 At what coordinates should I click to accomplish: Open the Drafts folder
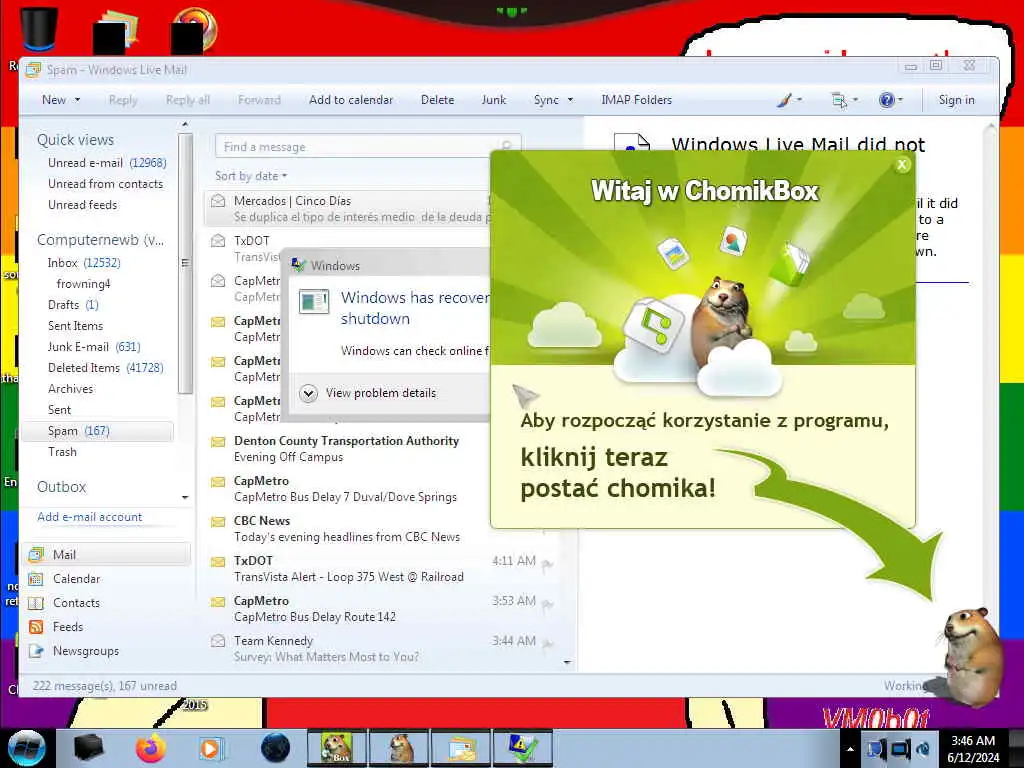(72, 304)
